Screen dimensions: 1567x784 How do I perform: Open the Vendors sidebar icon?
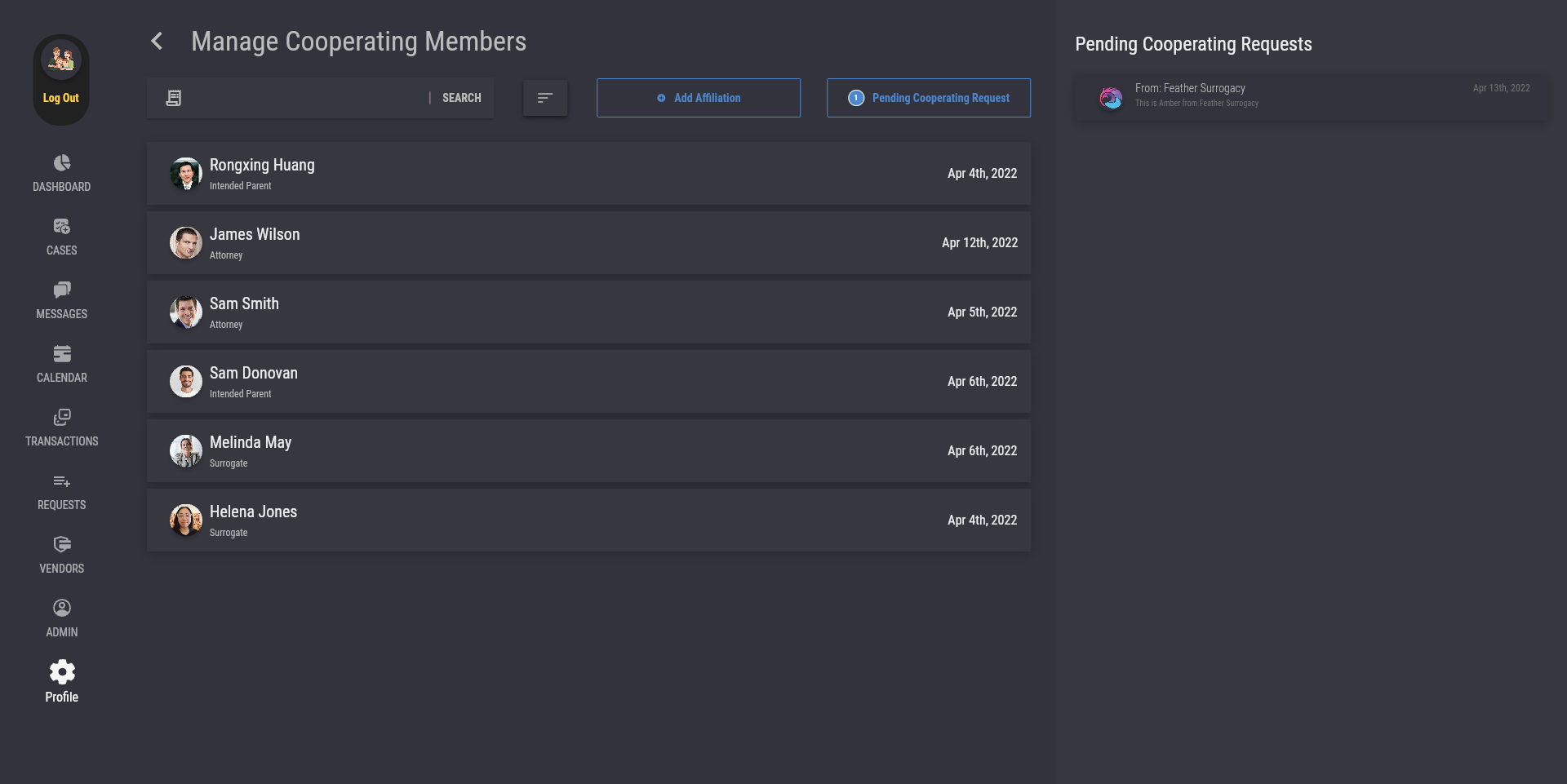pos(62,545)
